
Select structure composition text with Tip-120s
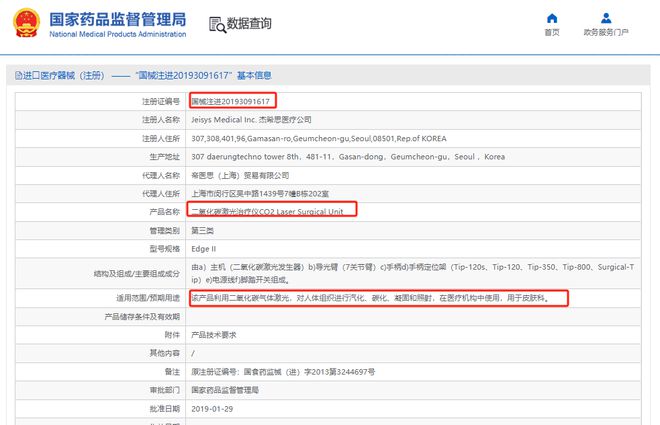(412, 273)
